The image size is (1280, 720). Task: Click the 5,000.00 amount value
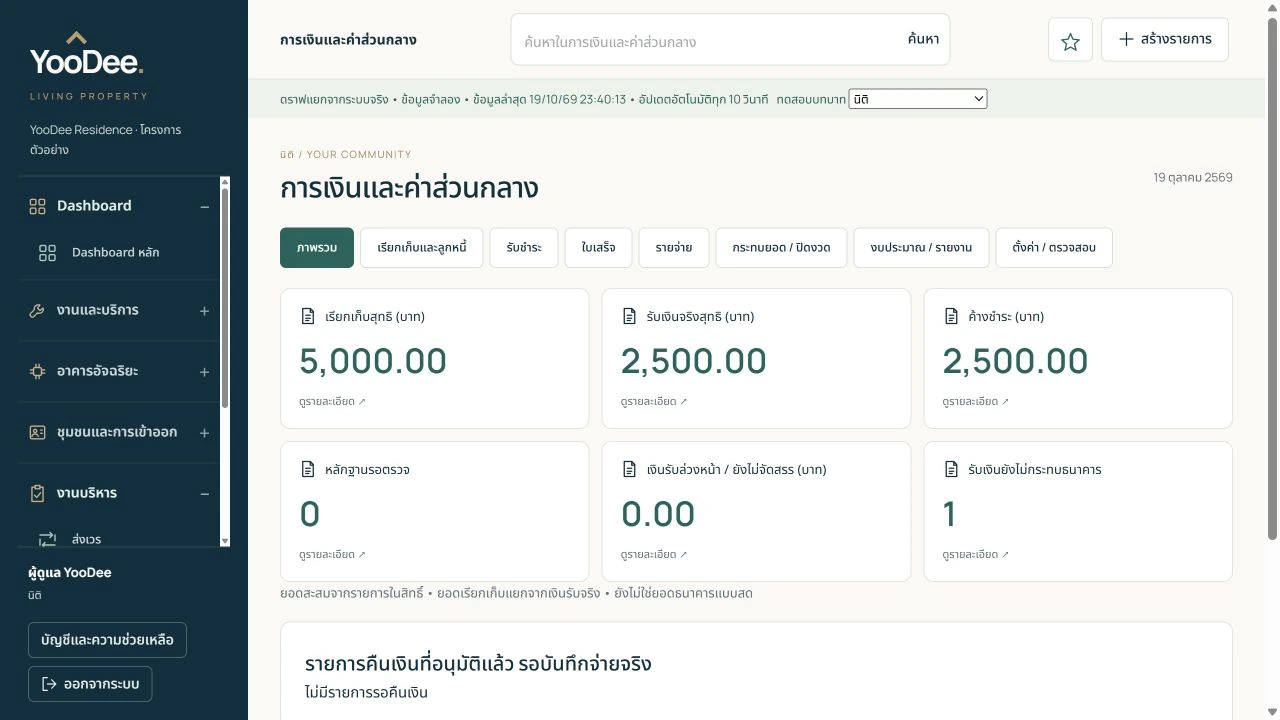pos(373,361)
